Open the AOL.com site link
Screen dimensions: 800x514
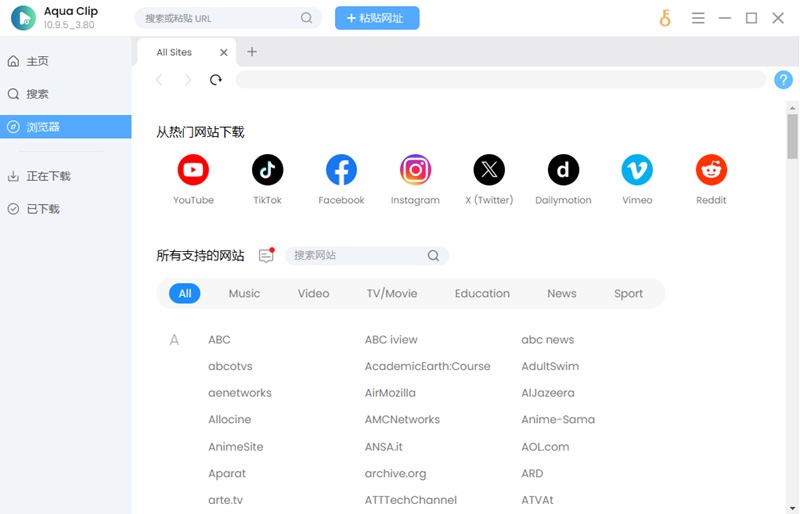(x=545, y=447)
